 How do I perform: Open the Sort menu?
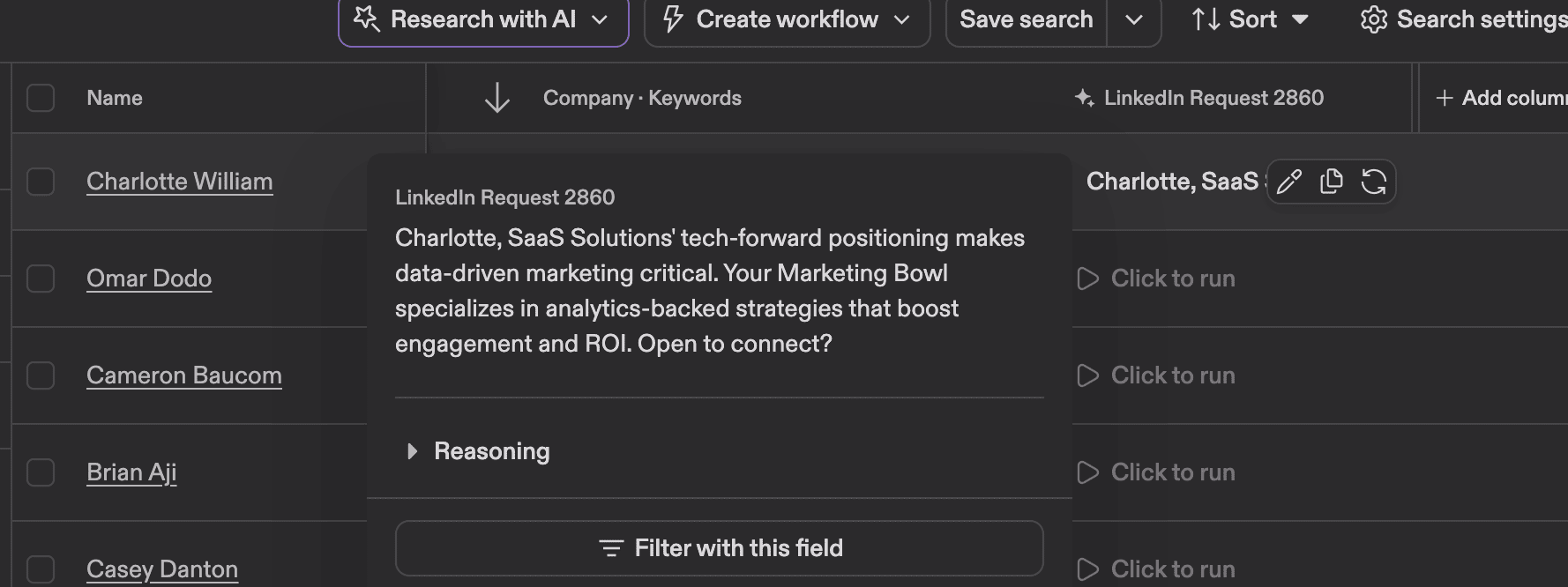1250,19
